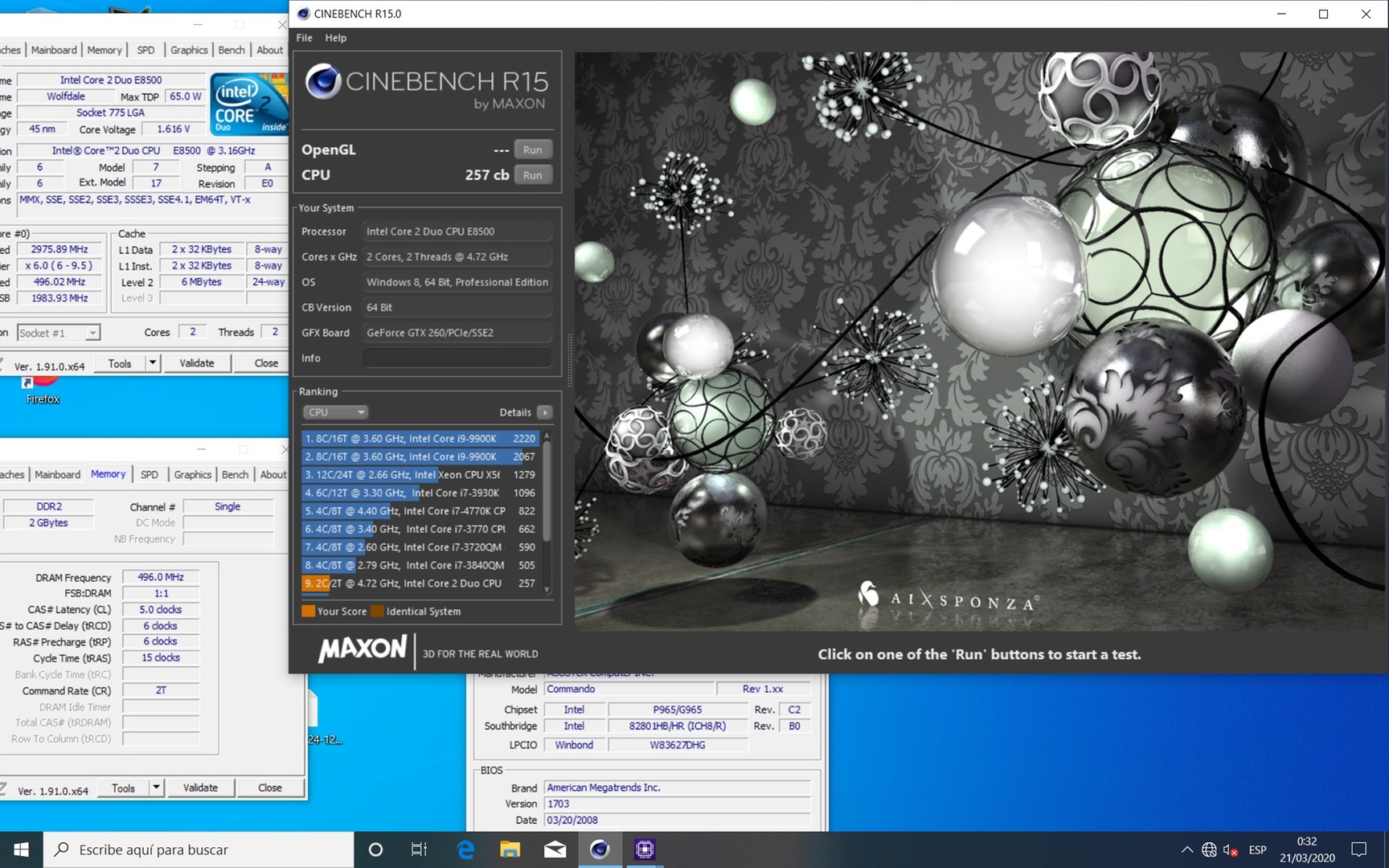The image size is (1389, 868).
Task: Open SPD tab in upper CPU-Z window
Action: click(x=145, y=50)
